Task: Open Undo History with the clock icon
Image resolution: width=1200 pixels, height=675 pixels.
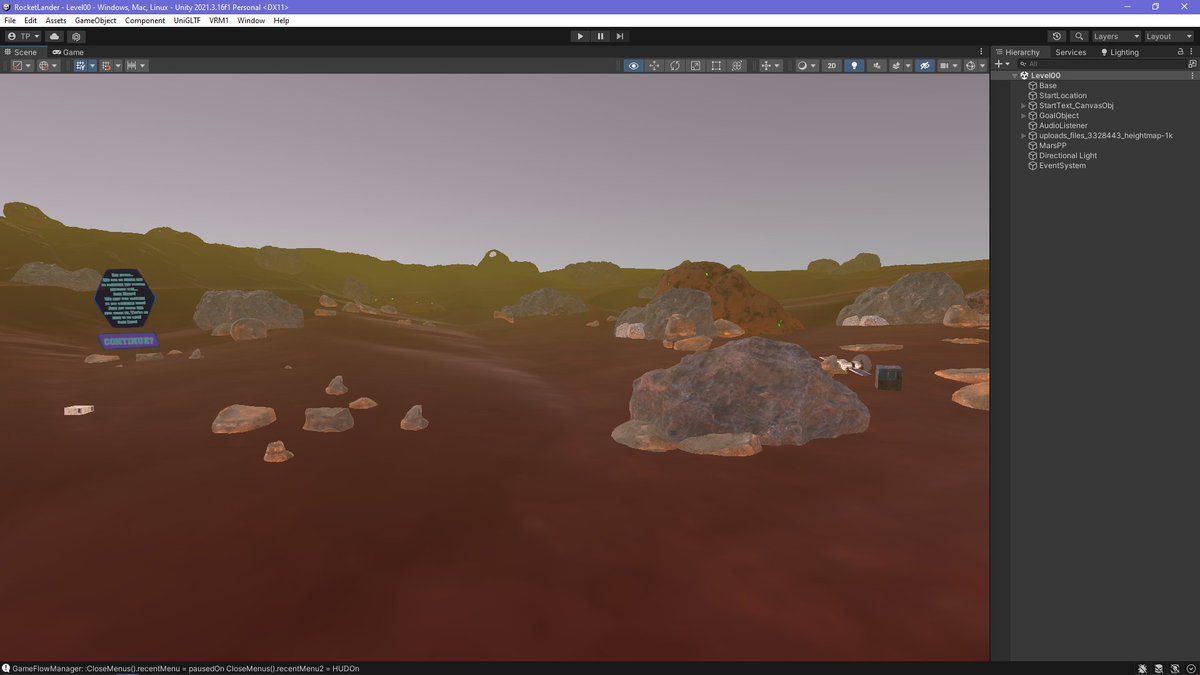Action: click(1057, 36)
